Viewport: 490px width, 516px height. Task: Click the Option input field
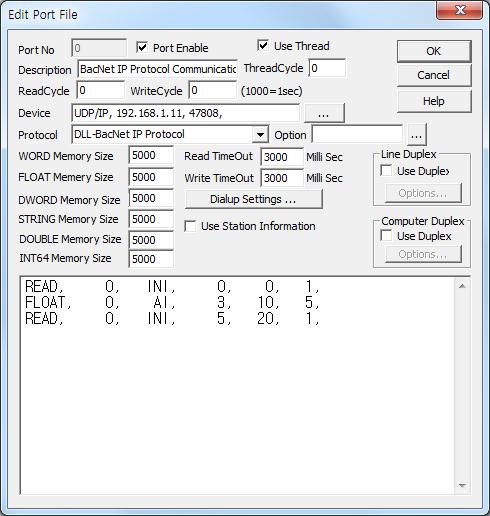357,135
